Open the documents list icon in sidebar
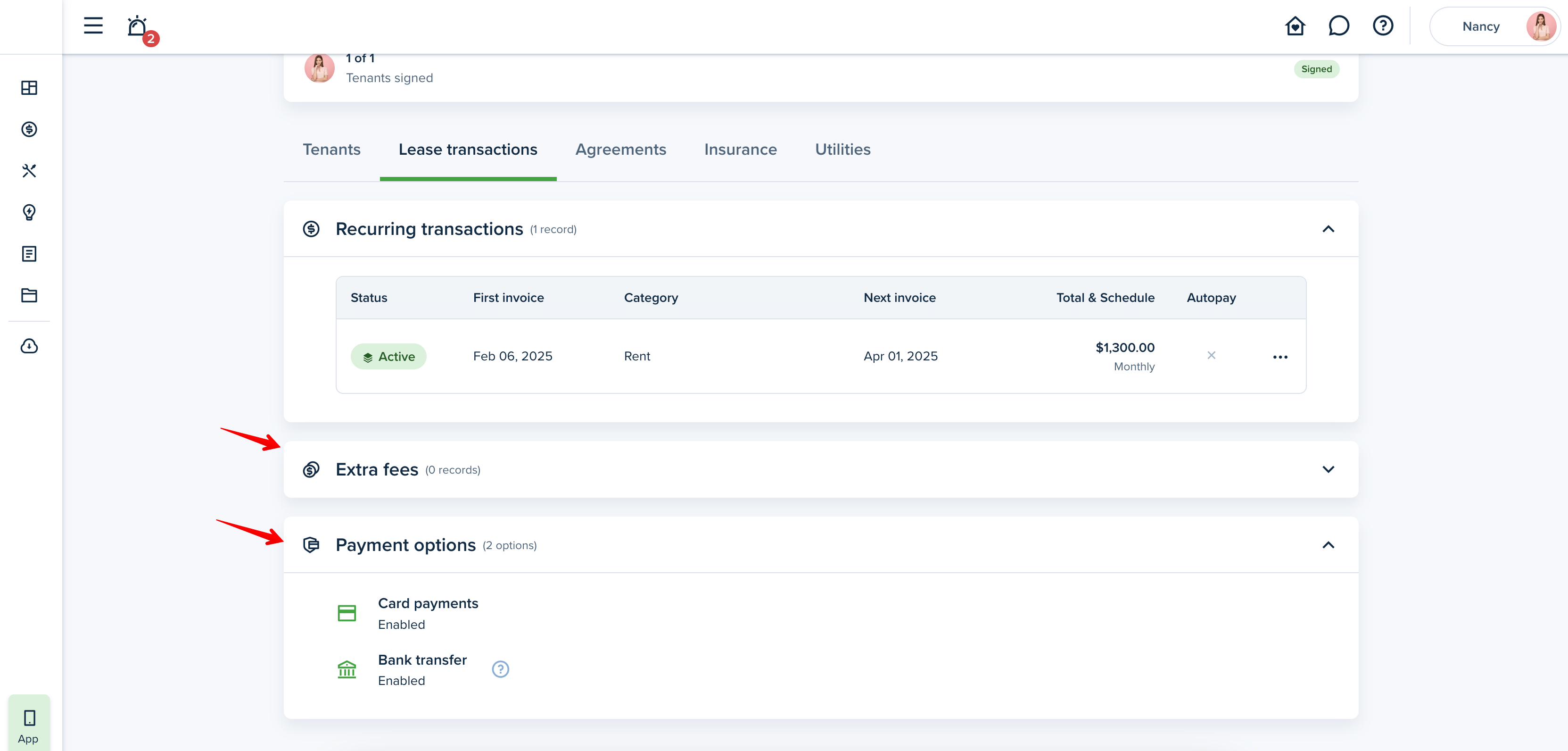The width and height of the screenshot is (1568, 751). (x=29, y=254)
